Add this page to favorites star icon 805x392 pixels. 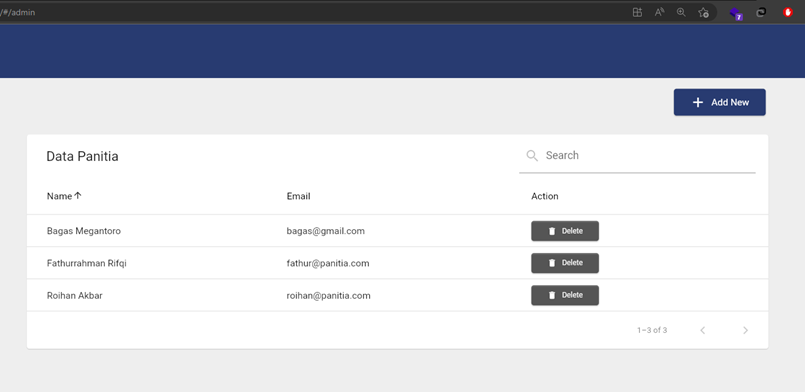(x=703, y=12)
